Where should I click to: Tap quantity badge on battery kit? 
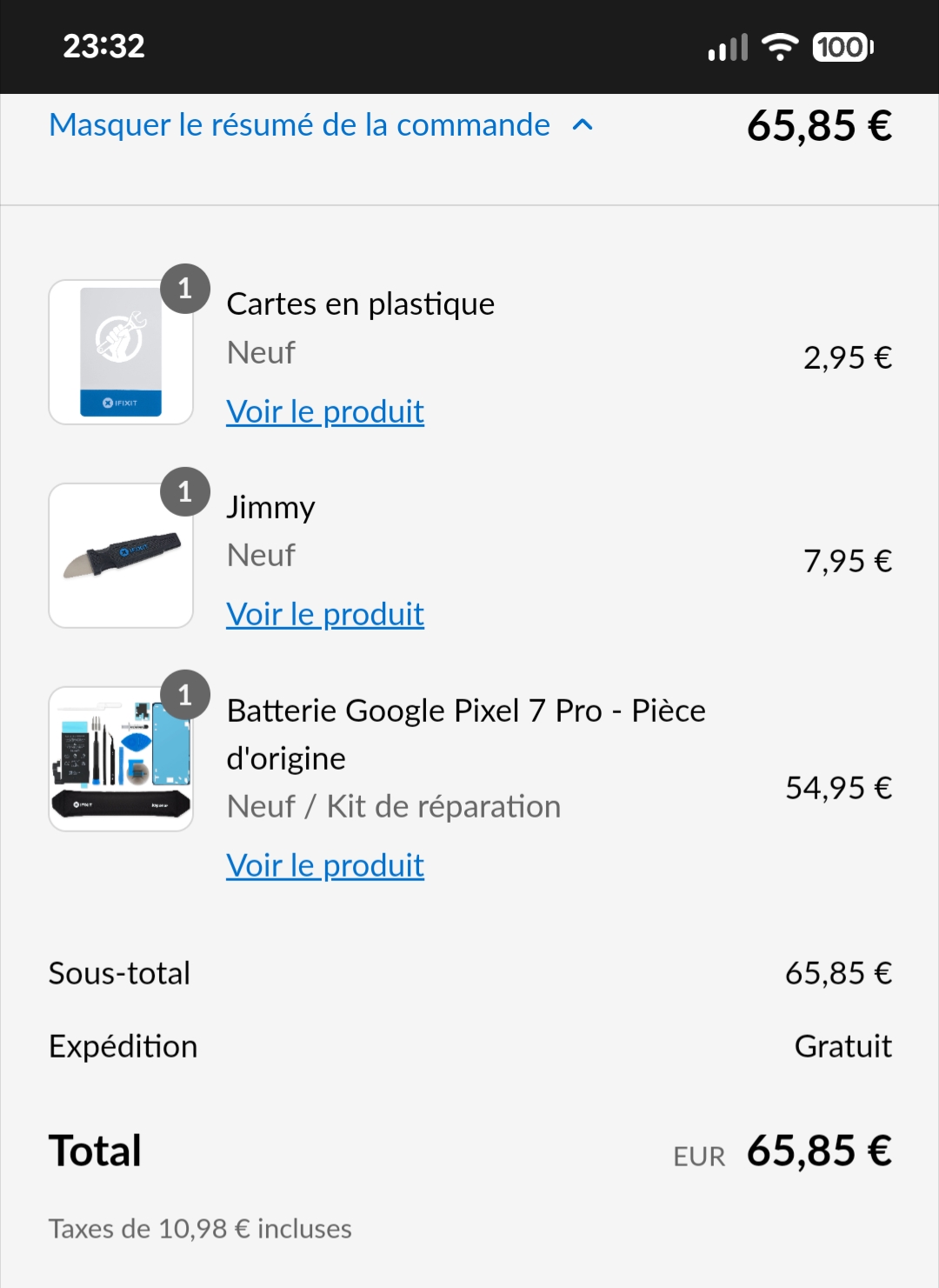[x=185, y=695]
